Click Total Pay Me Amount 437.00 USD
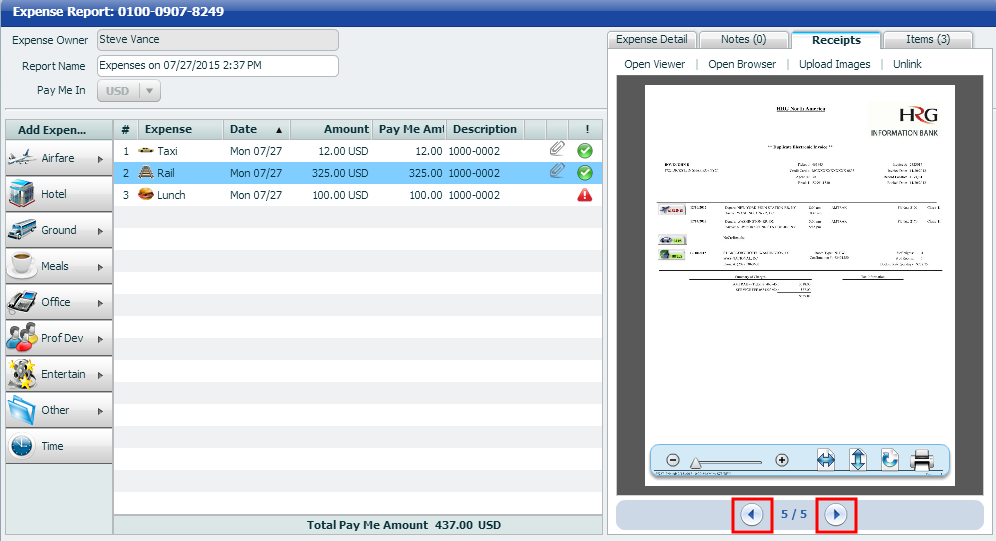The image size is (996, 541). tap(404, 525)
